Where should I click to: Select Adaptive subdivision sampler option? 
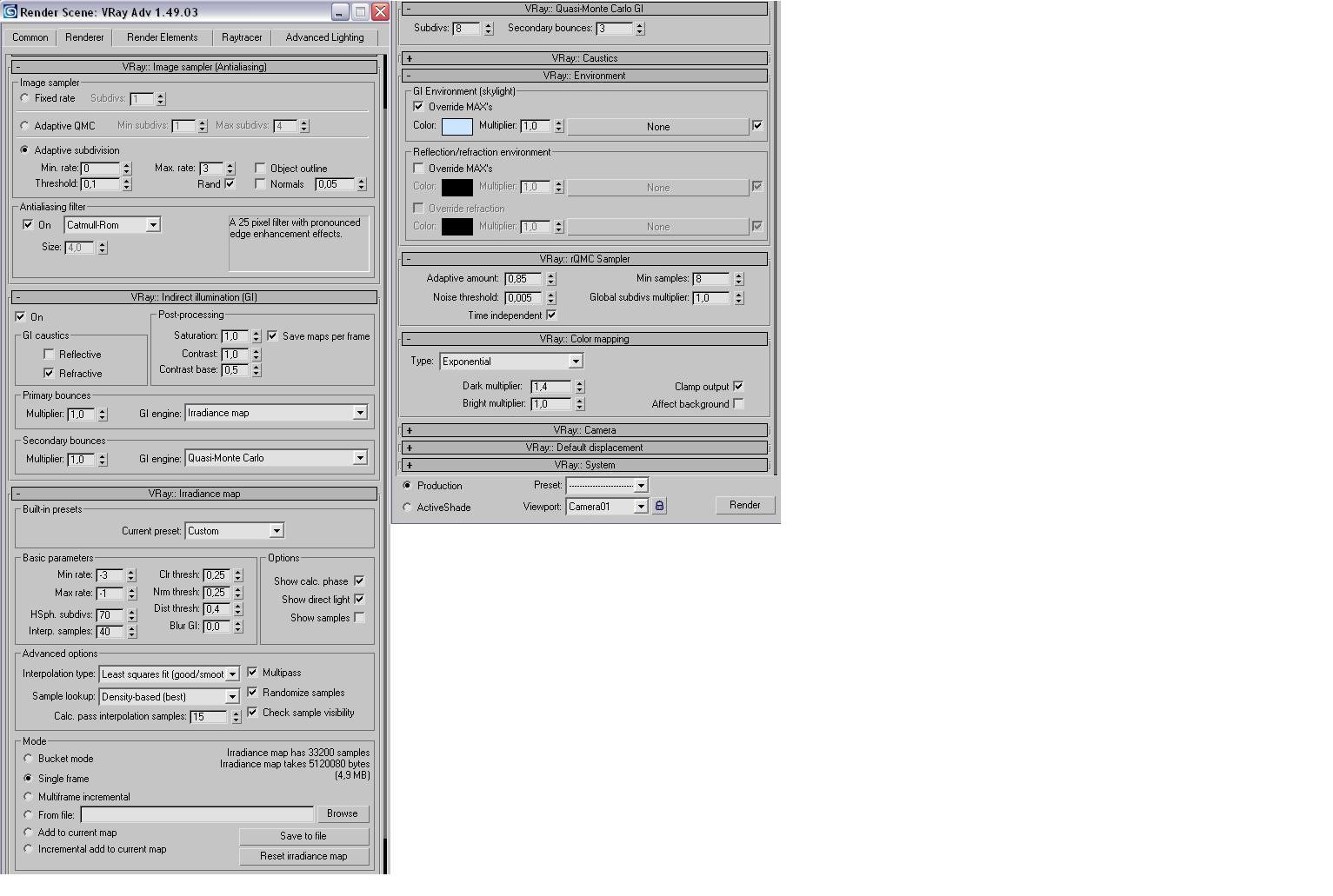(25, 150)
